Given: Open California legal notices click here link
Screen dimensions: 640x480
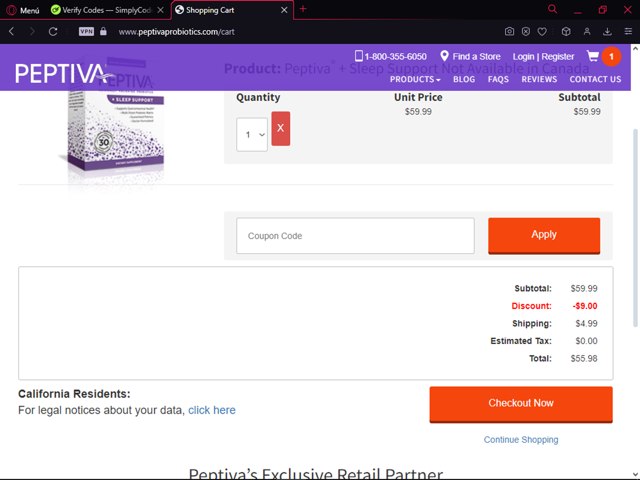Looking at the screenshot, I should [212, 410].
